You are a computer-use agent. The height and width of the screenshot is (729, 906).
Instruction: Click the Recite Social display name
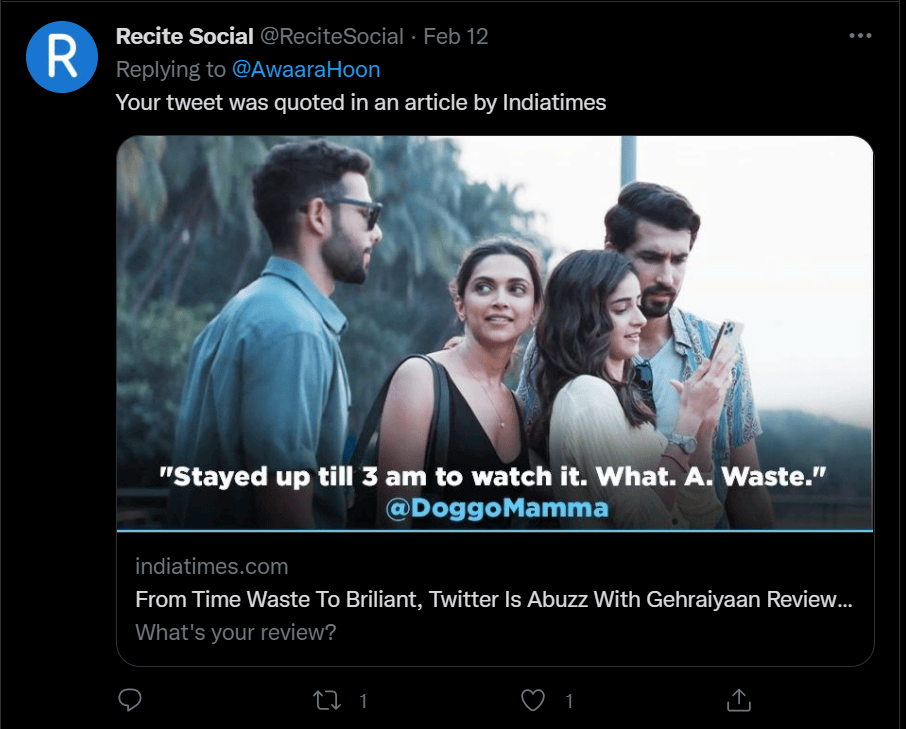(184, 37)
